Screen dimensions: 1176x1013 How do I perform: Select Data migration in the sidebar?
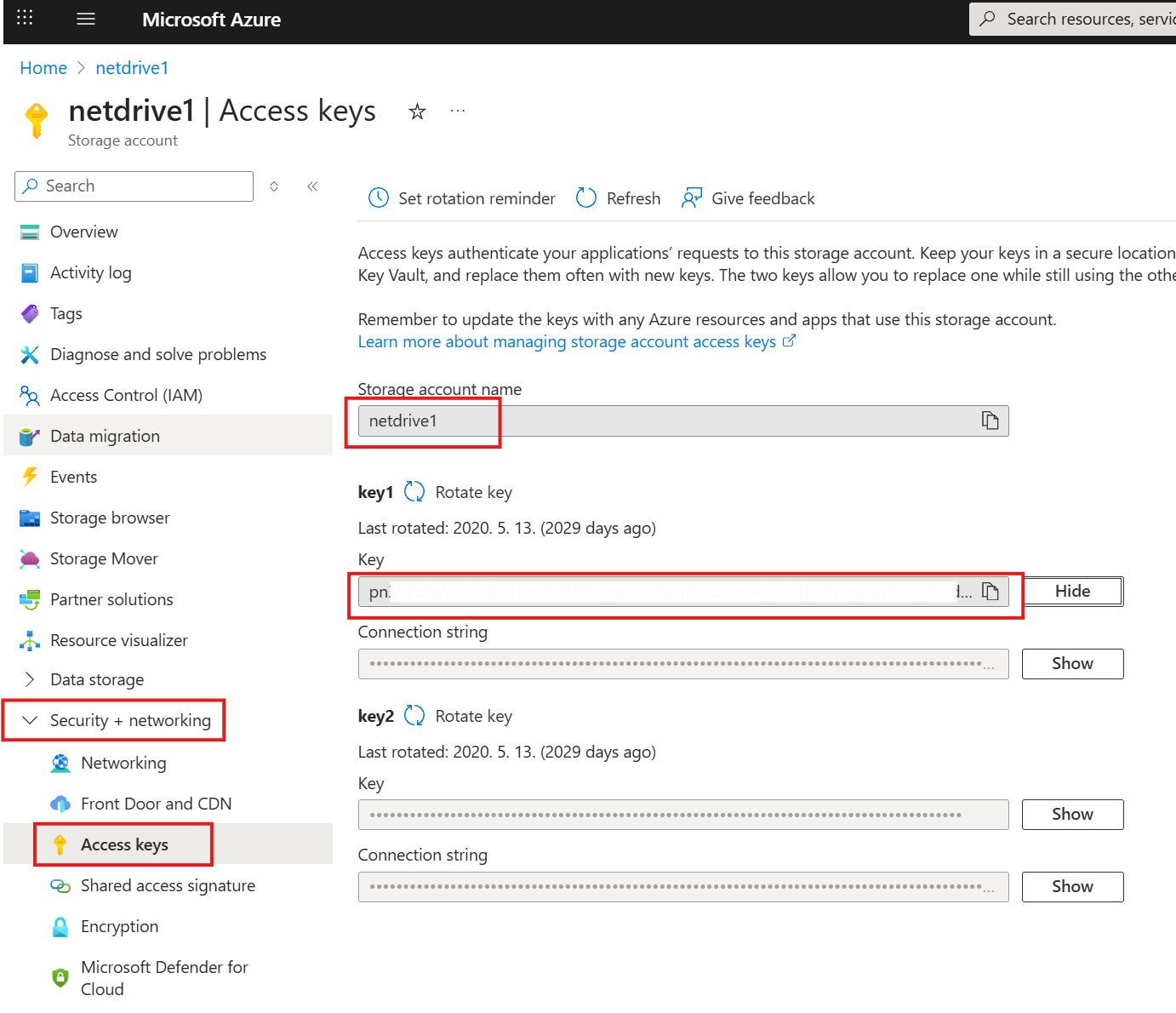(x=105, y=435)
